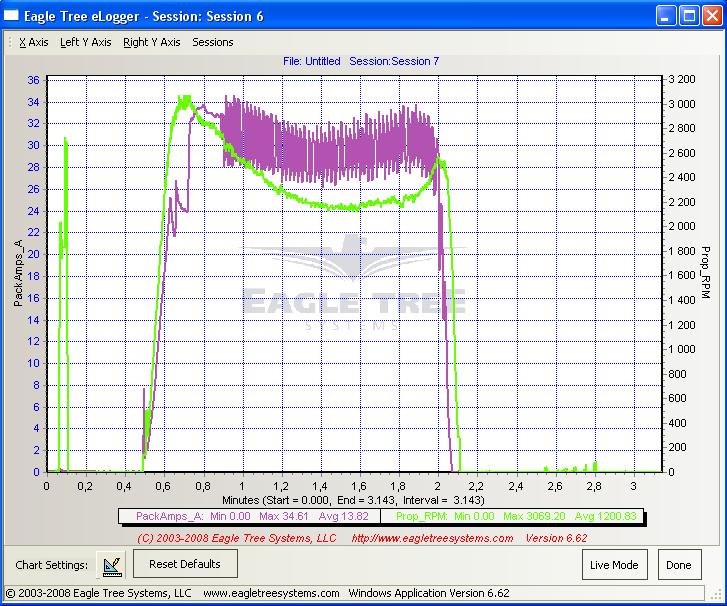Click 'Windows Application Version 6.62' in status bar

pos(429,593)
